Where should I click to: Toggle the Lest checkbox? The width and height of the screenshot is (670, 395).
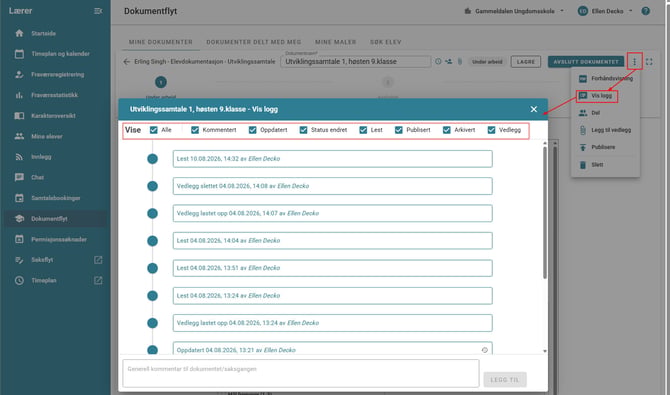[363, 130]
